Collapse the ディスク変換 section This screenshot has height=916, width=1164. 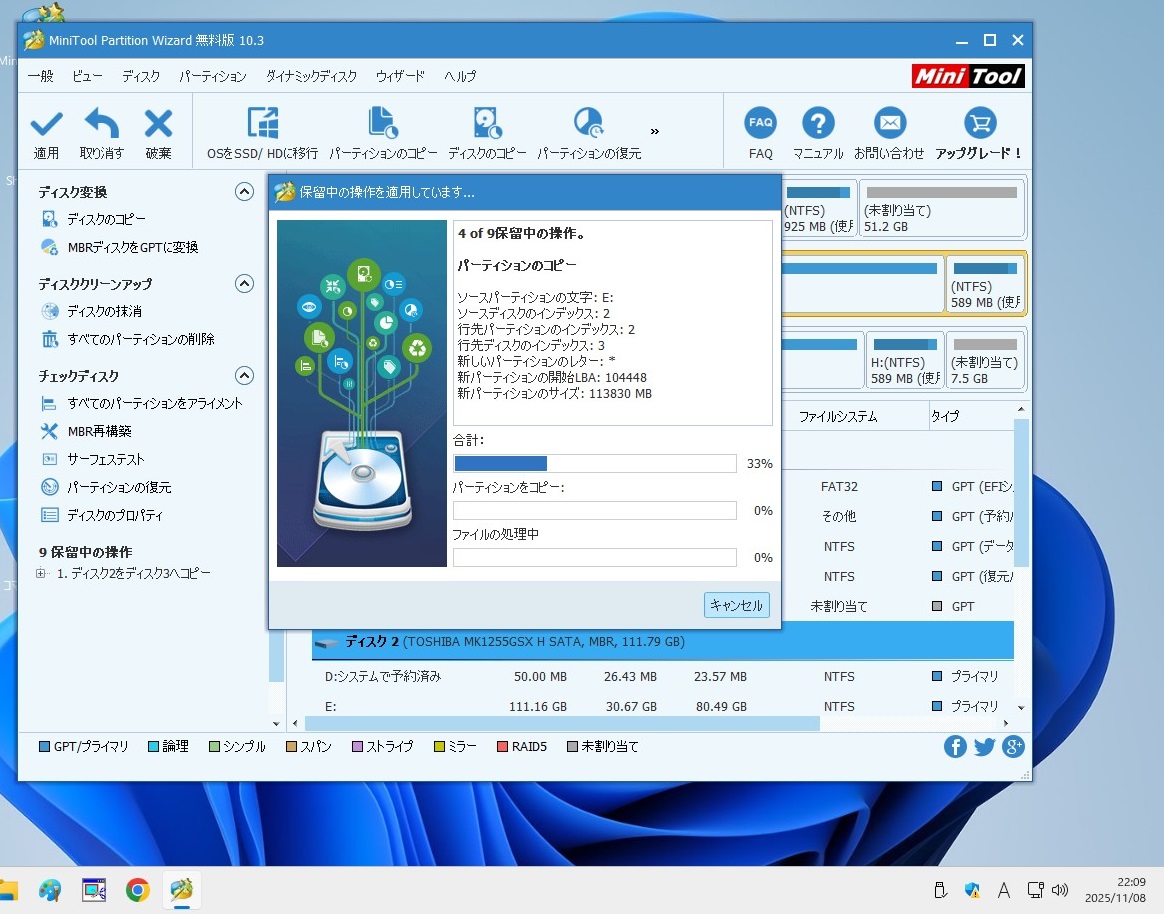pos(244,192)
